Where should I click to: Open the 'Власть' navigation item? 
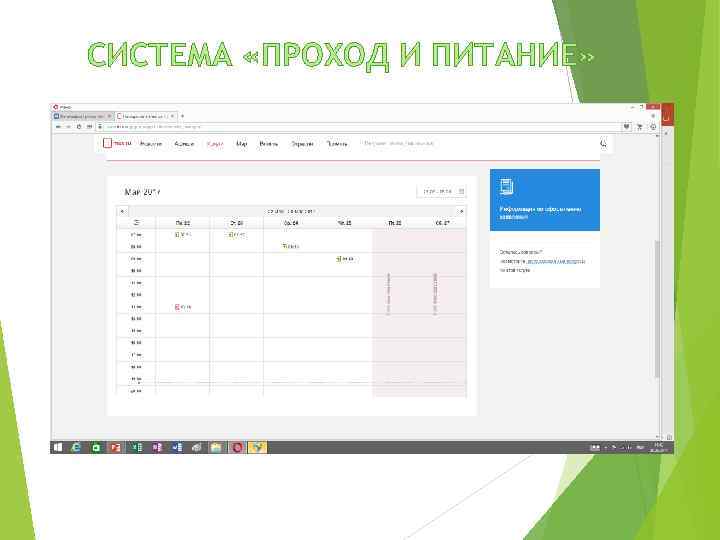(x=269, y=144)
